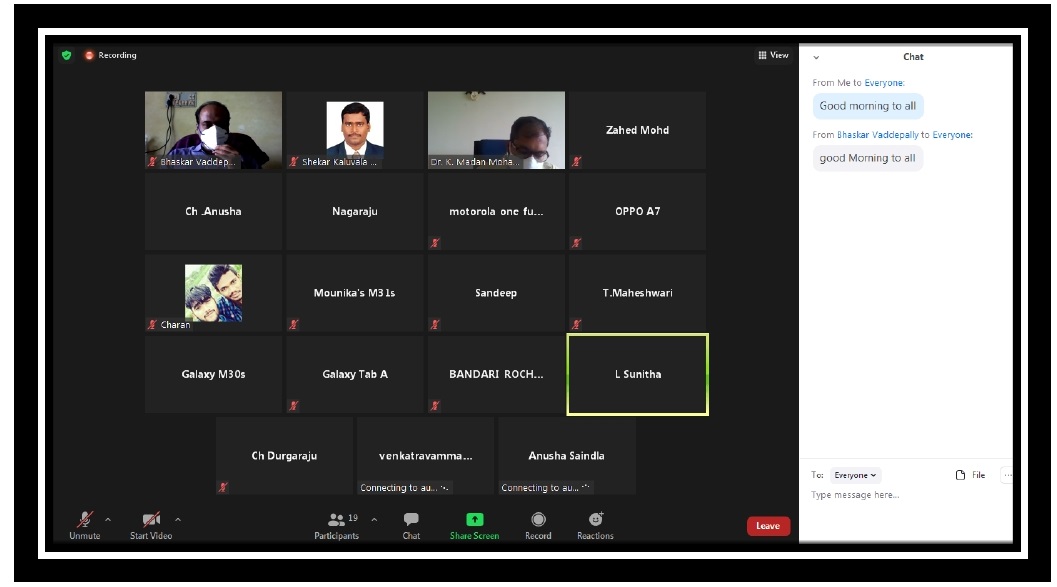Select the highlighted L Sunitha participant tile
Viewport: 1057px width, 587px height.
637,374
